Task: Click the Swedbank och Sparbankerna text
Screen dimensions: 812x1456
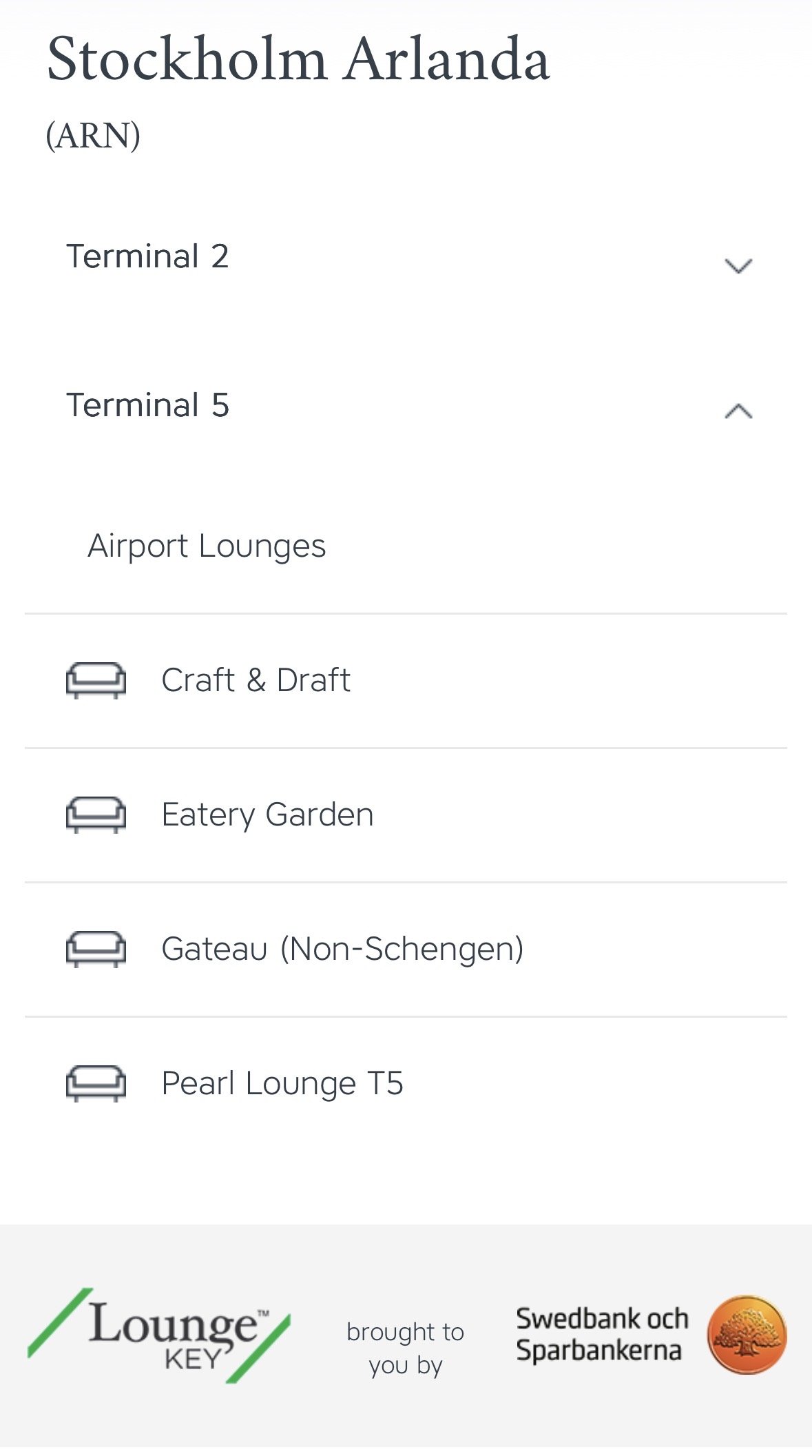Action: pyautogui.click(x=602, y=1335)
